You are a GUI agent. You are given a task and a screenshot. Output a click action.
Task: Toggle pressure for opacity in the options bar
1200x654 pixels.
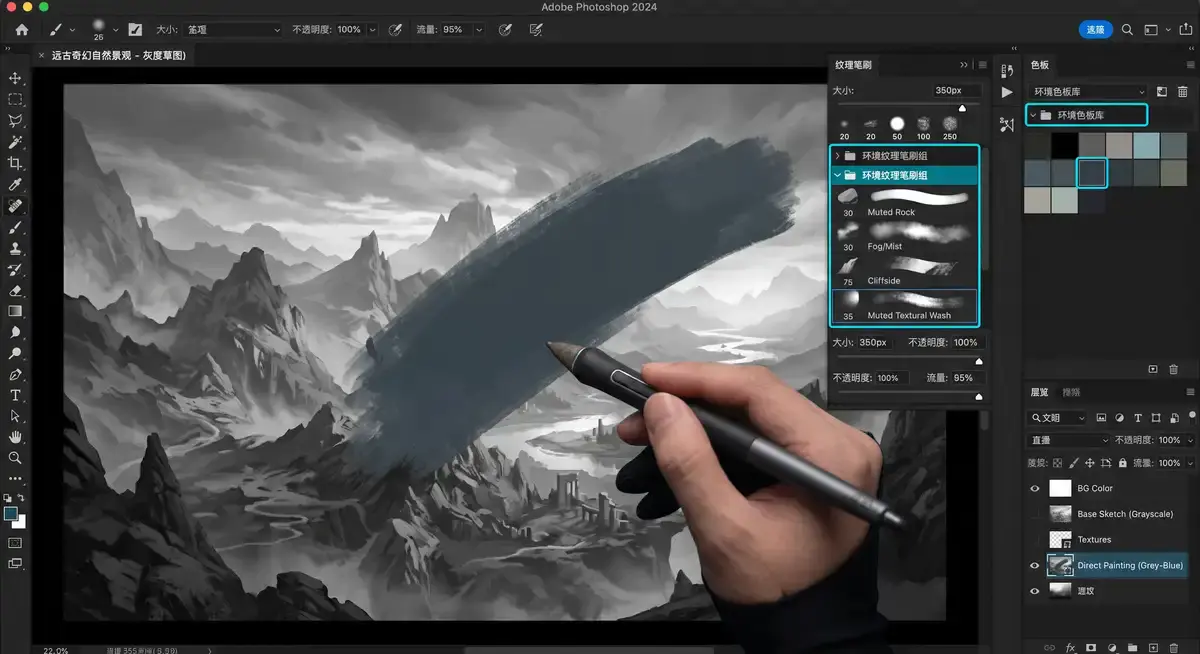point(394,30)
